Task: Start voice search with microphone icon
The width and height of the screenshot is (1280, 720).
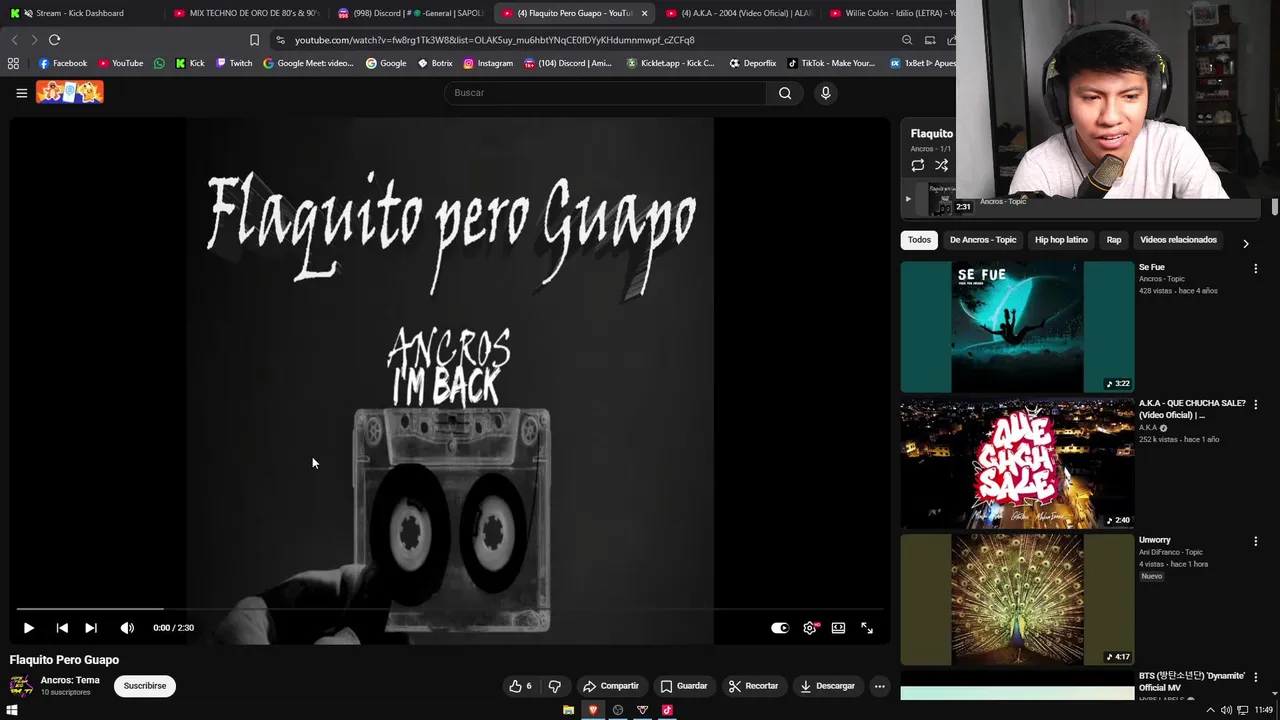Action: (x=825, y=93)
